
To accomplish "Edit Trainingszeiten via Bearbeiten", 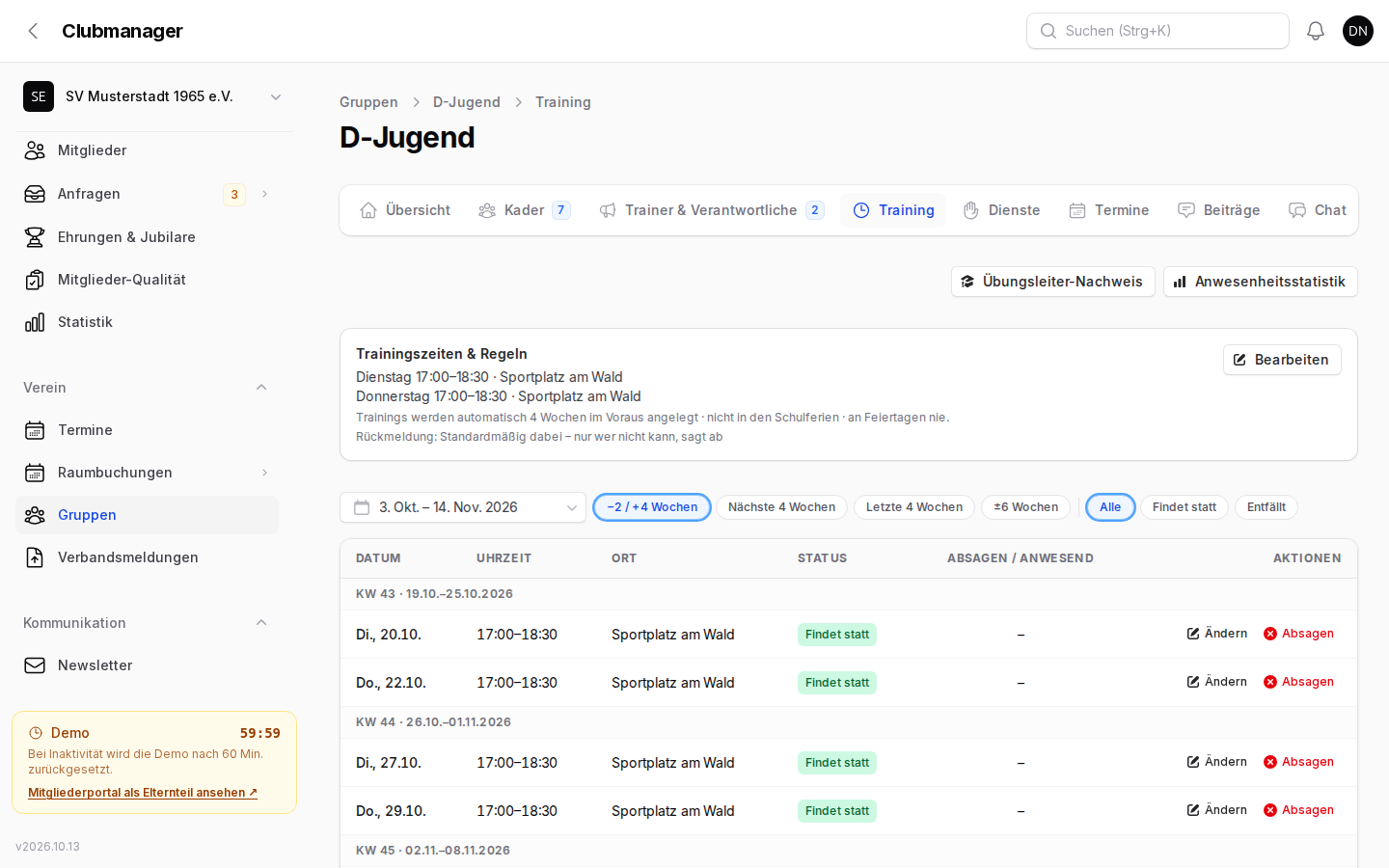I will click(1282, 360).
